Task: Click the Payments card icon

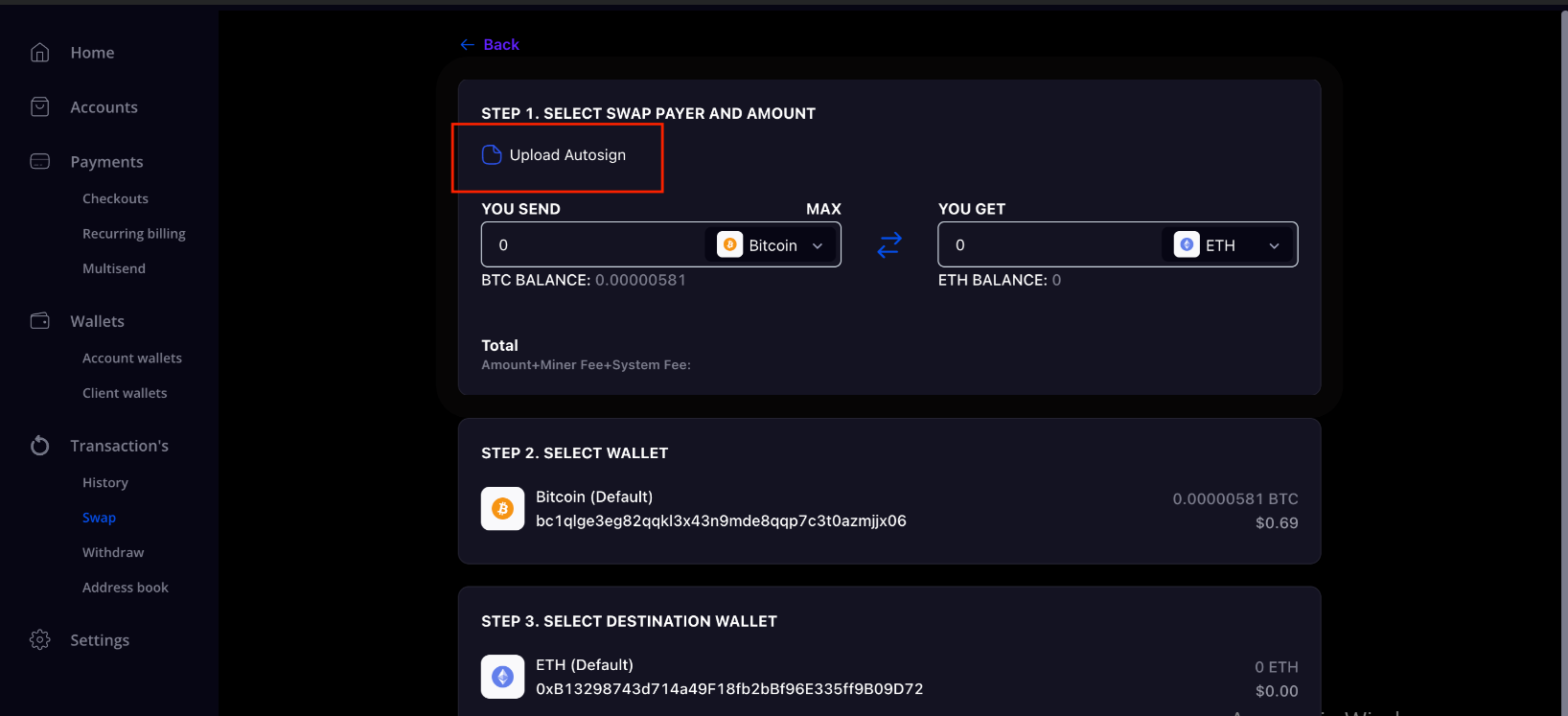Action: 39,161
